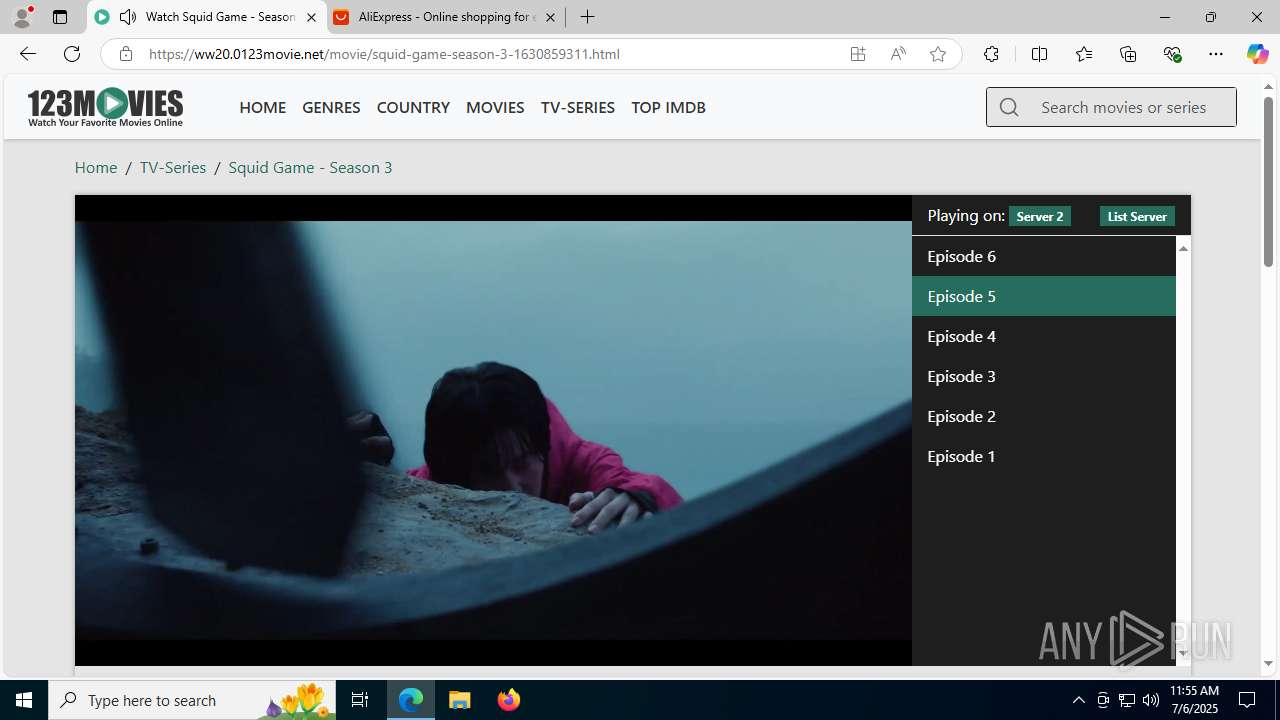Open the Favorites list icon
Viewport: 1280px width, 720px height.
pos(1084,54)
